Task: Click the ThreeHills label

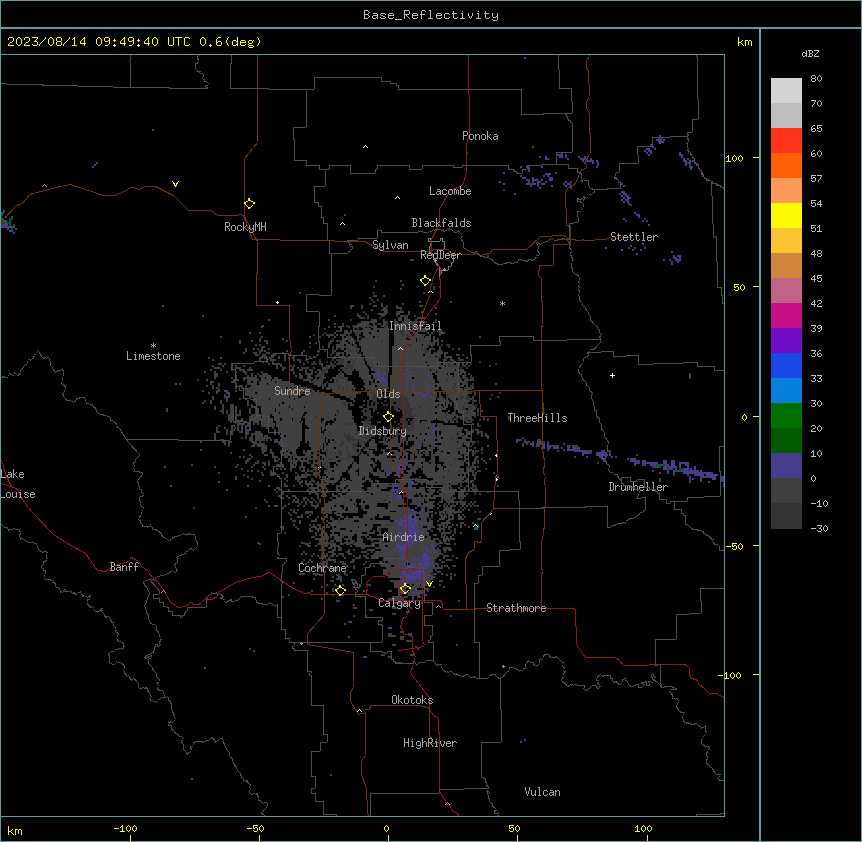Action: click(537, 418)
